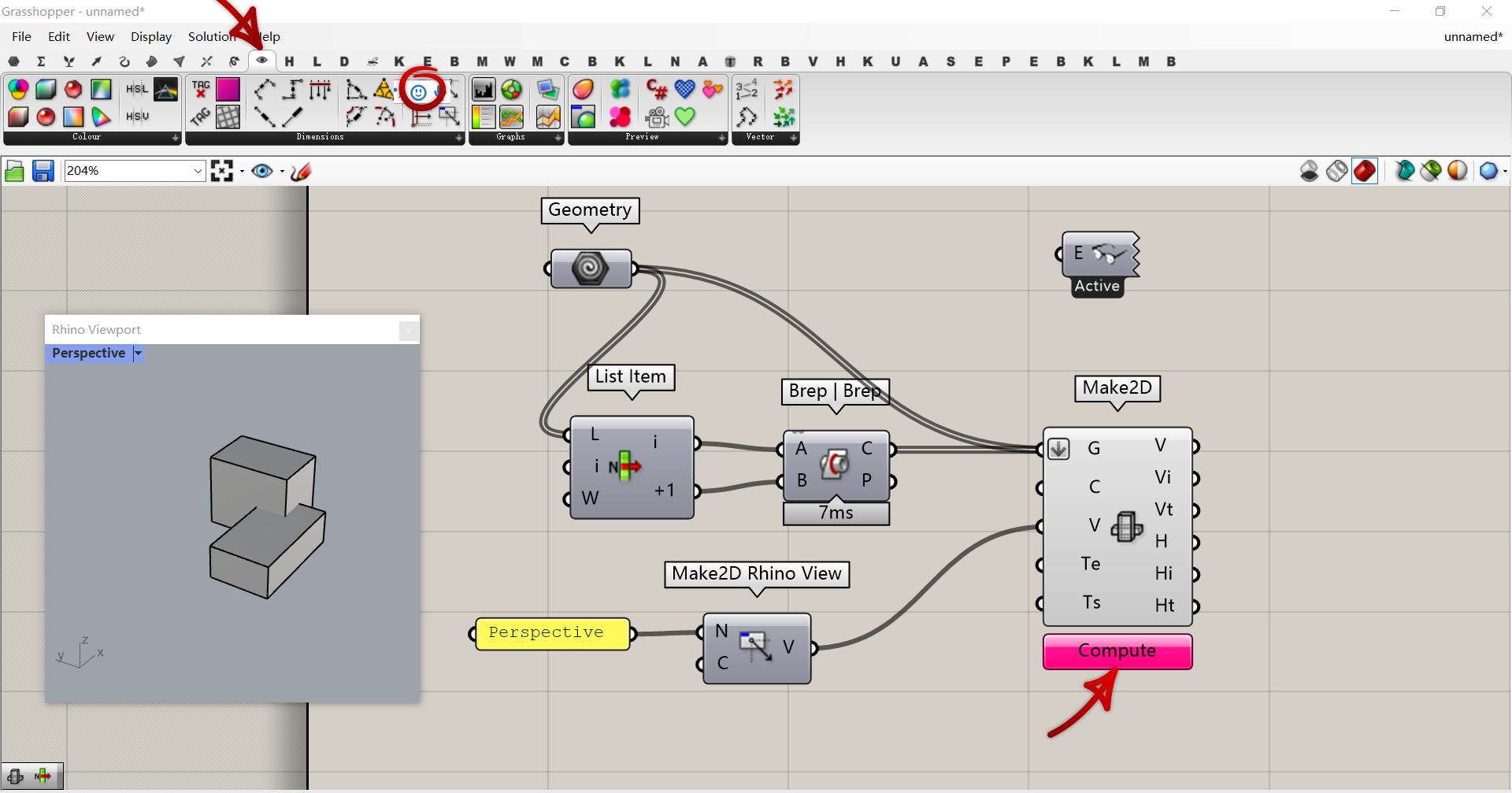This screenshot has width=1512, height=793.
Task: Open the preview eye dropdown arrow
Action: tap(282, 171)
